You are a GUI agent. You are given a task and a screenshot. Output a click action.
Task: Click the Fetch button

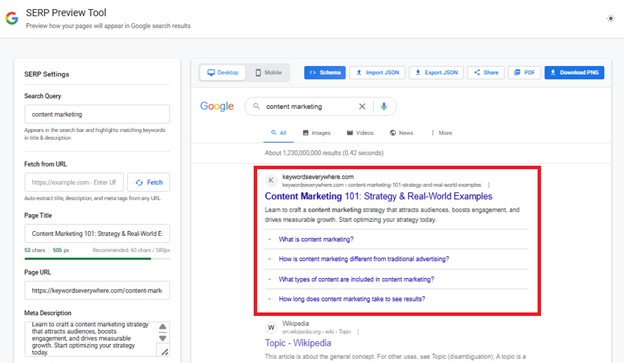click(149, 182)
